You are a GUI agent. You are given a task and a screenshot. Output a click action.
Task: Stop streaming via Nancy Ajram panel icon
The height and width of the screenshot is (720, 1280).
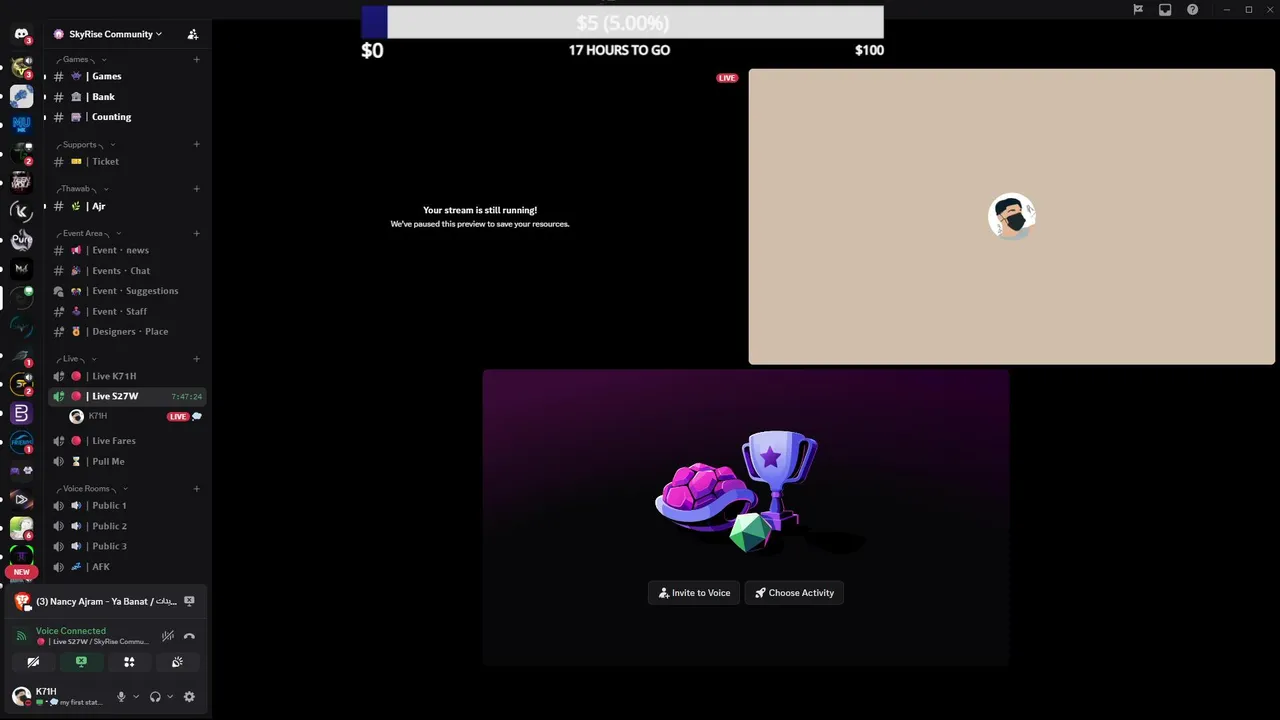click(189, 601)
